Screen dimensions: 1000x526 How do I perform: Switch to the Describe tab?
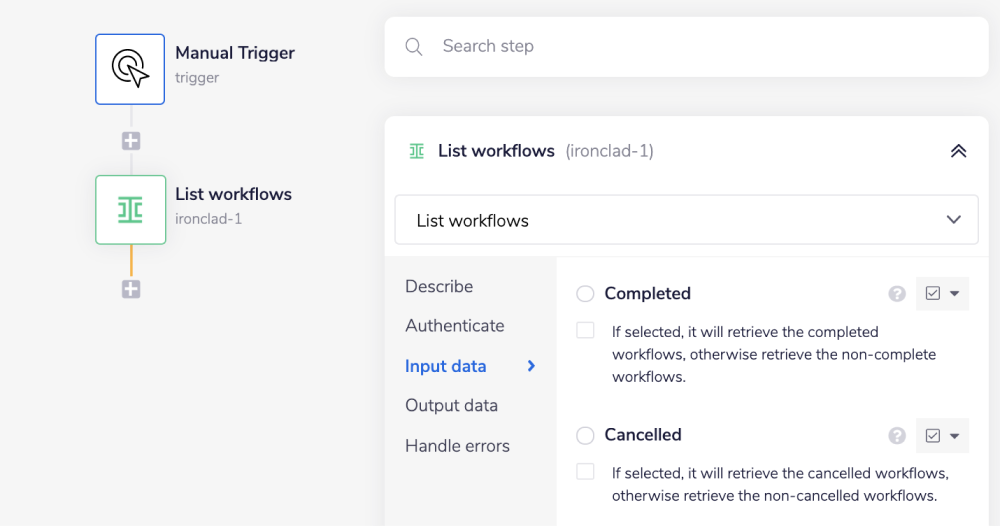point(439,286)
